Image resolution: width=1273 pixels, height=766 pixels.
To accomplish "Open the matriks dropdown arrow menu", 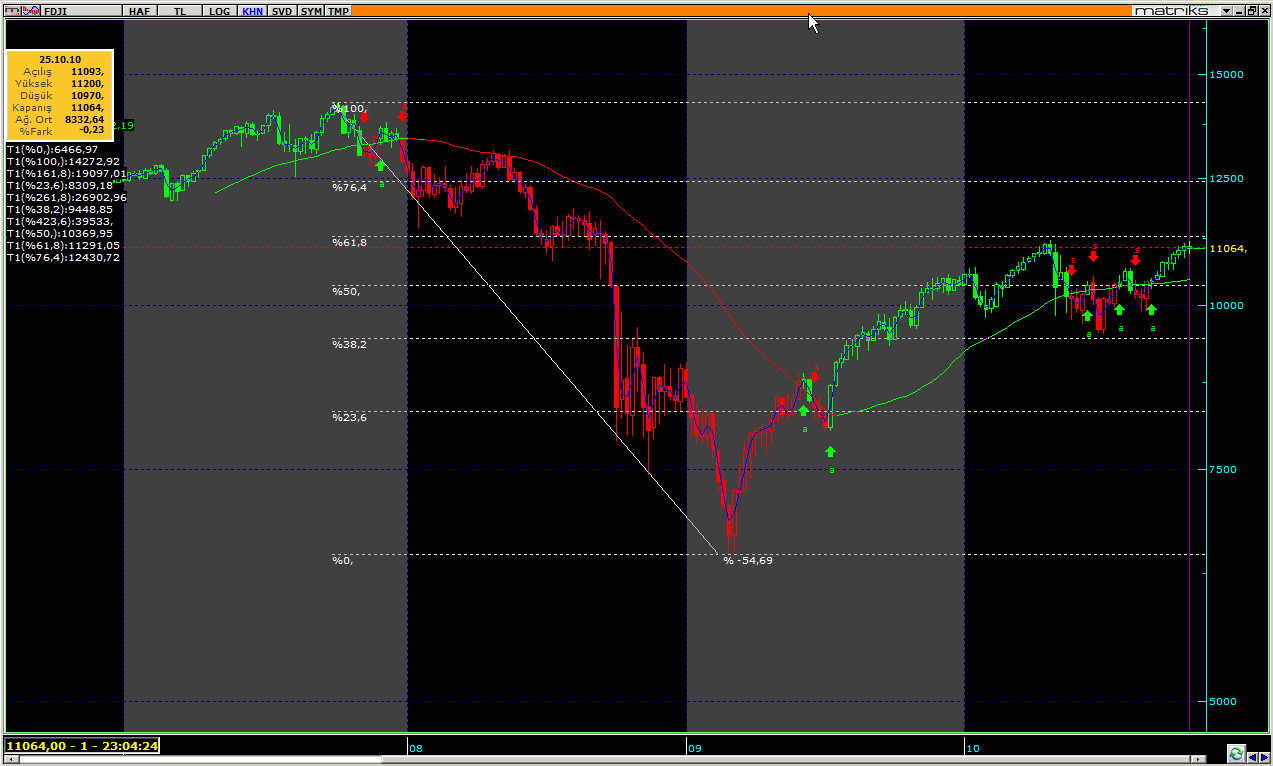I will coord(1226,10).
